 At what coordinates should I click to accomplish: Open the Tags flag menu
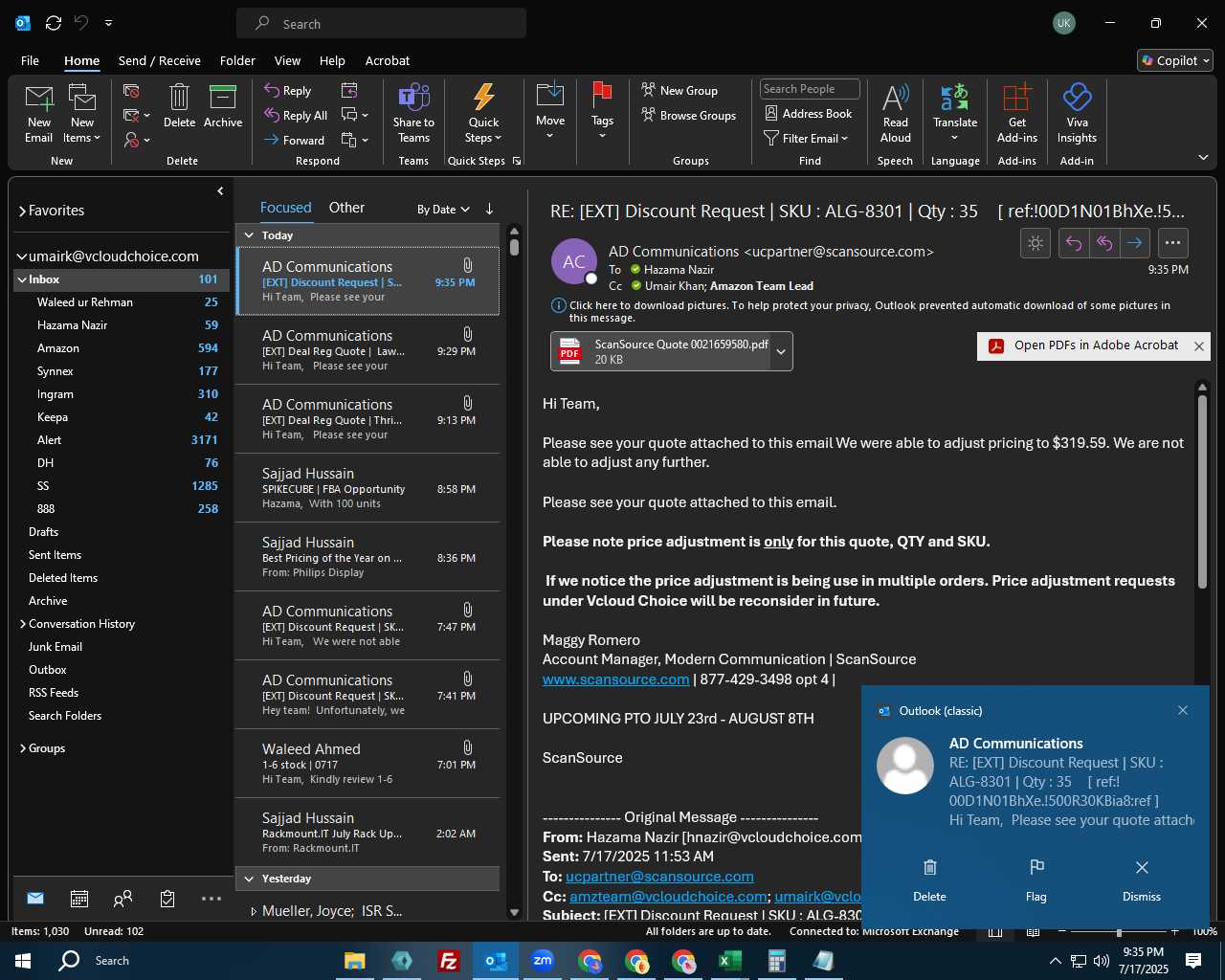602,112
